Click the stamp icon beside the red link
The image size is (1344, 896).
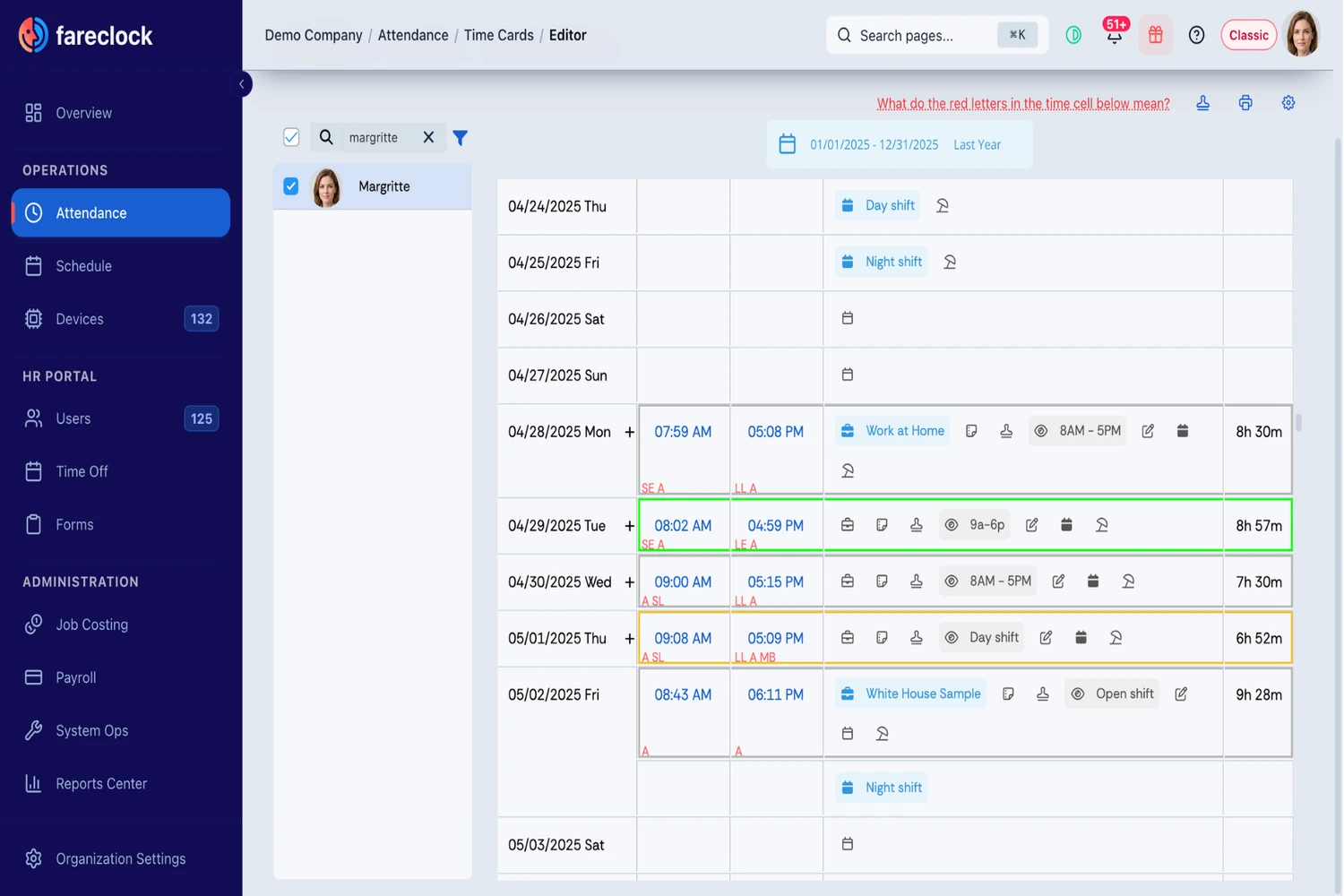click(x=1203, y=103)
